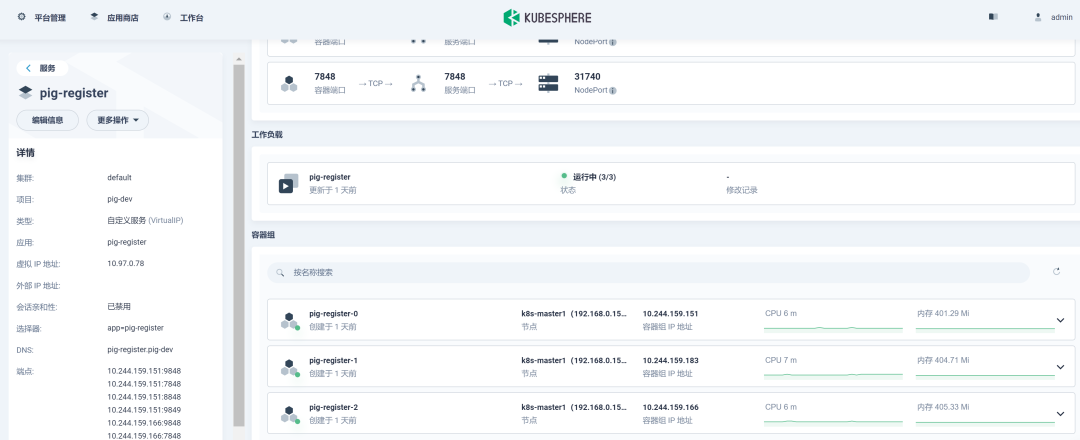Go back to 服务 list
This screenshot has height=440, width=1080.
pos(41,68)
